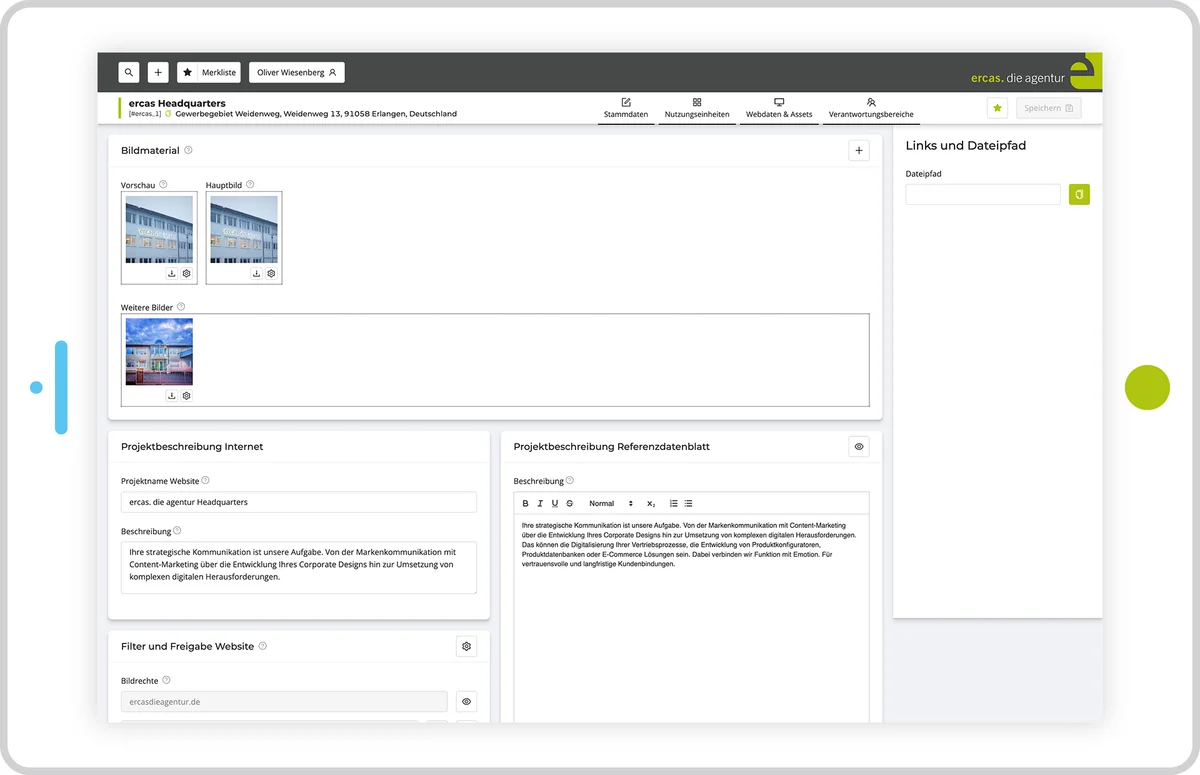Image resolution: width=1200 pixels, height=775 pixels.
Task: Insert subscript in the Referenzdatenblatt description
Action: tap(651, 503)
